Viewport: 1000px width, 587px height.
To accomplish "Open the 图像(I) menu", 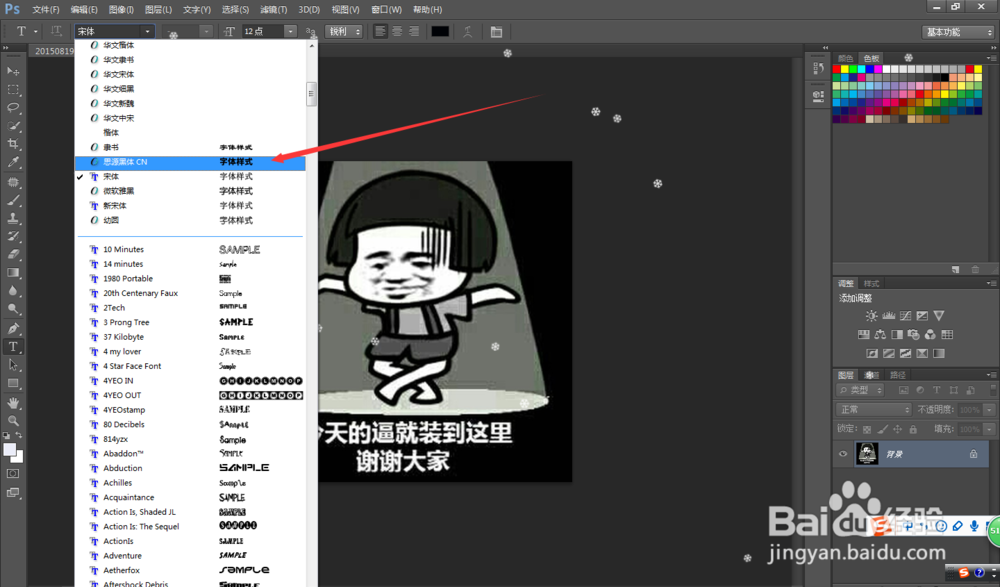I will pyautogui.click(x=121, y=10).
